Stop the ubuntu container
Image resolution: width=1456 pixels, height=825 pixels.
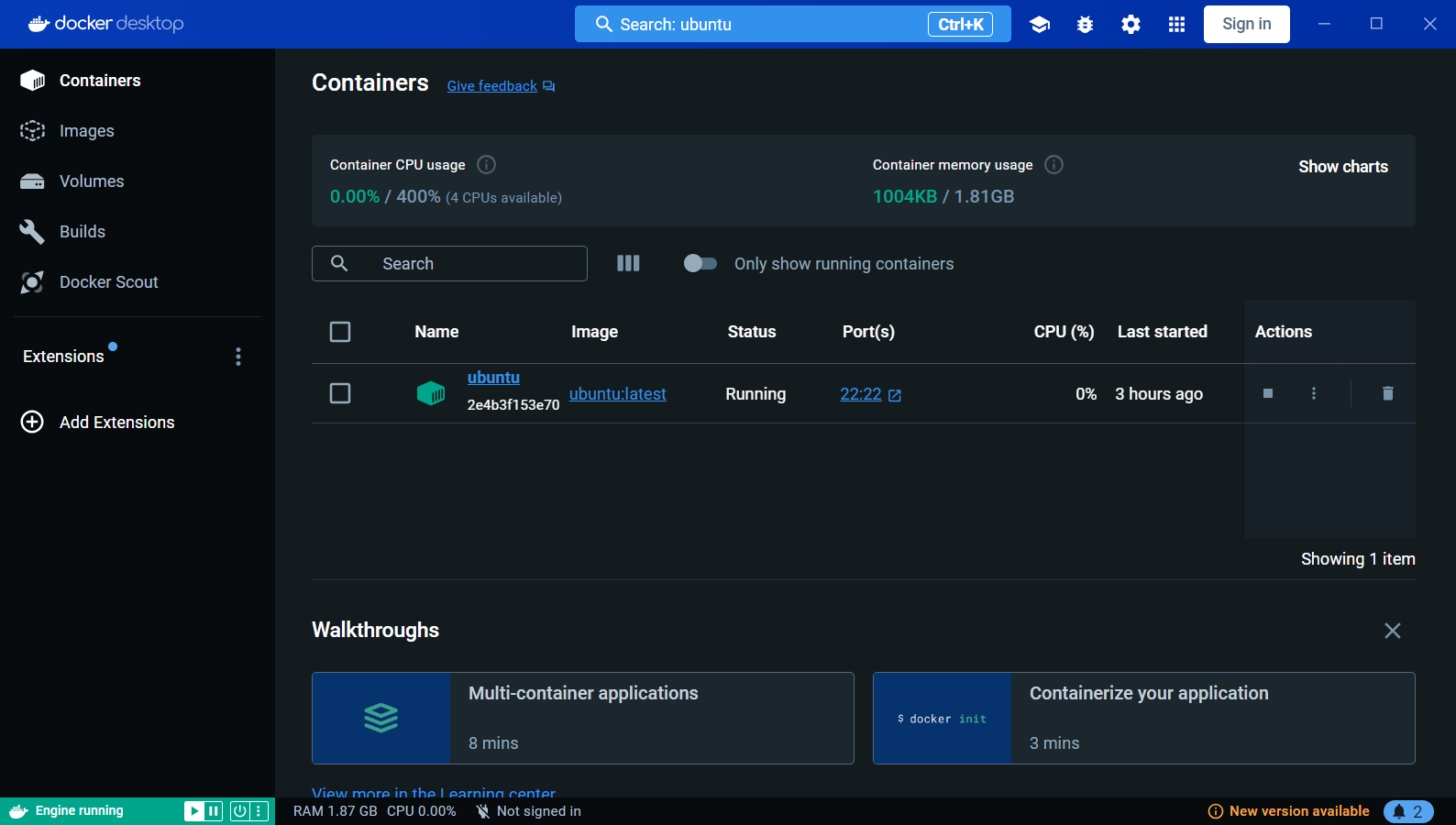1268,393
